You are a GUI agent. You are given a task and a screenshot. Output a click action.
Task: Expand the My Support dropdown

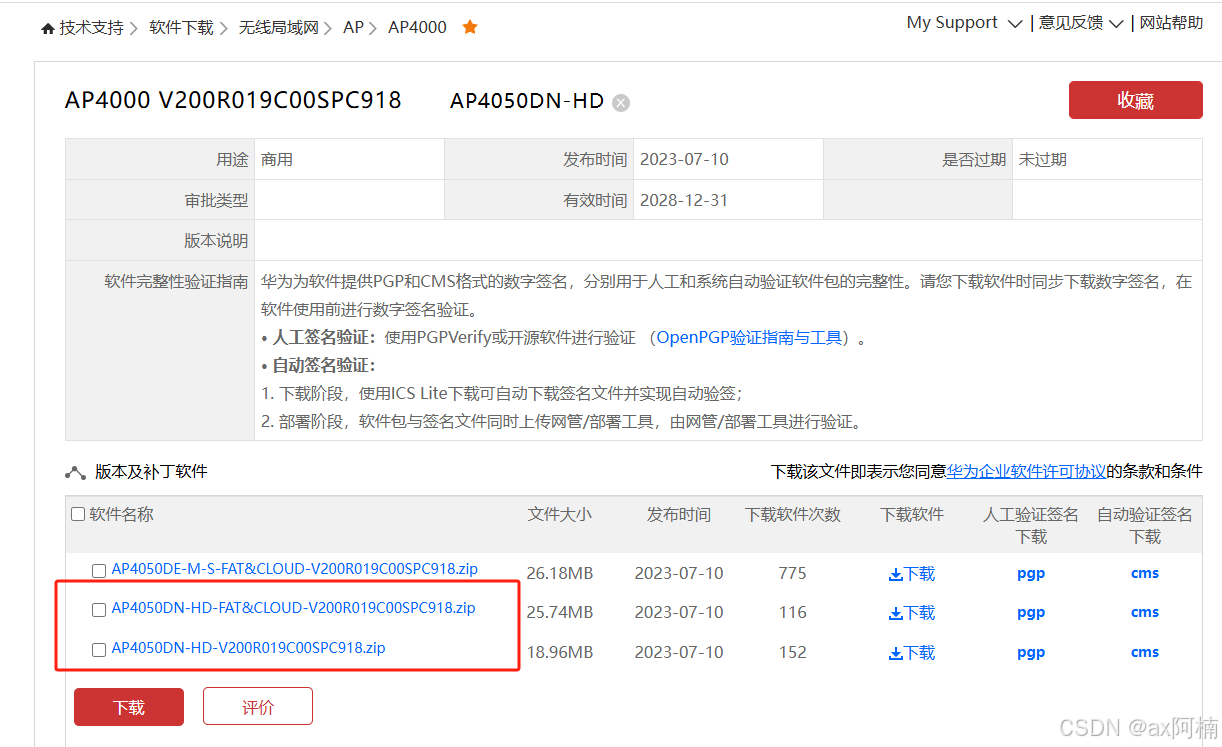pos(964,22)
